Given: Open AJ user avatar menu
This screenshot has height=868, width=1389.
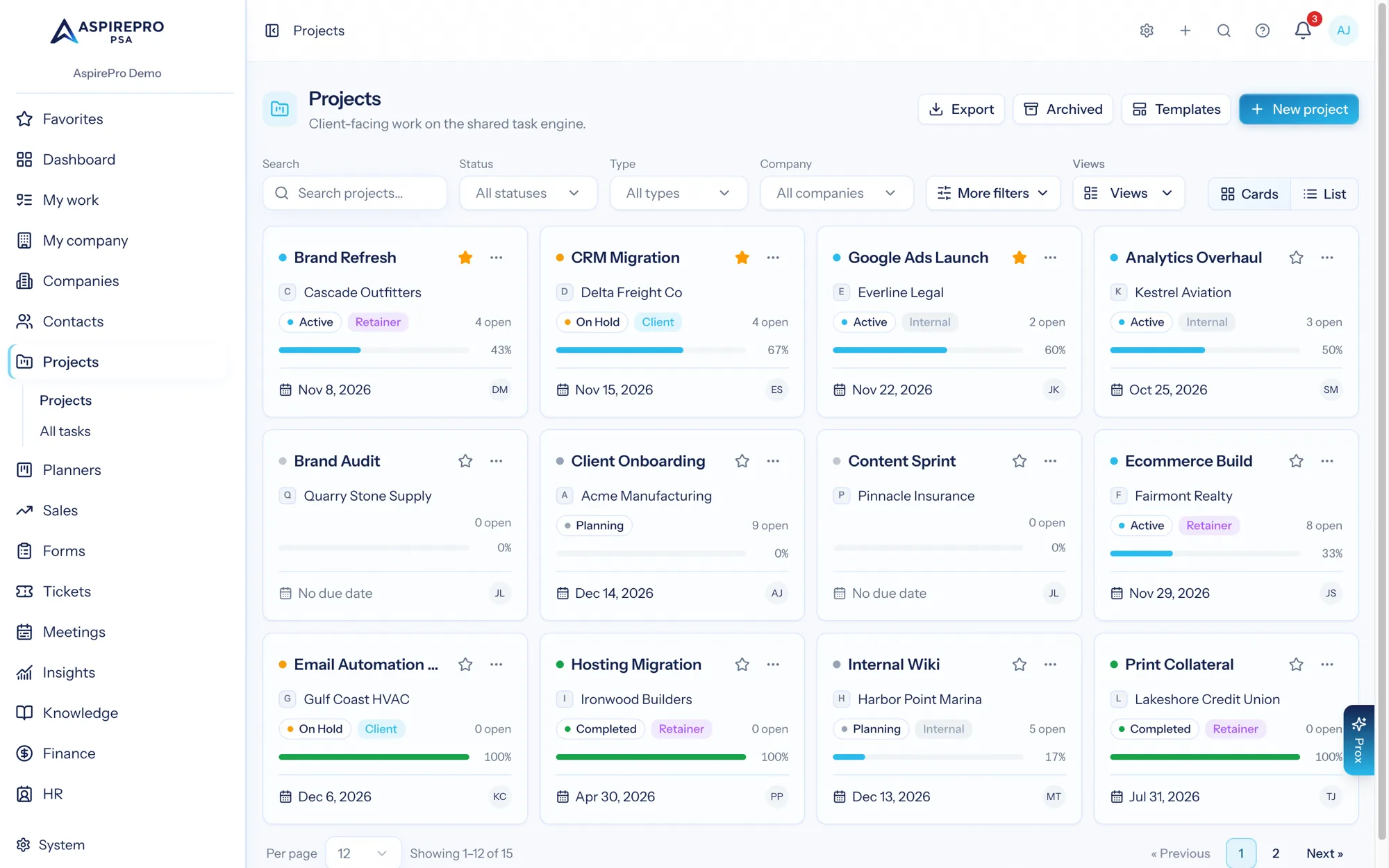Looking at the screenshot, I should point(1343,31).
